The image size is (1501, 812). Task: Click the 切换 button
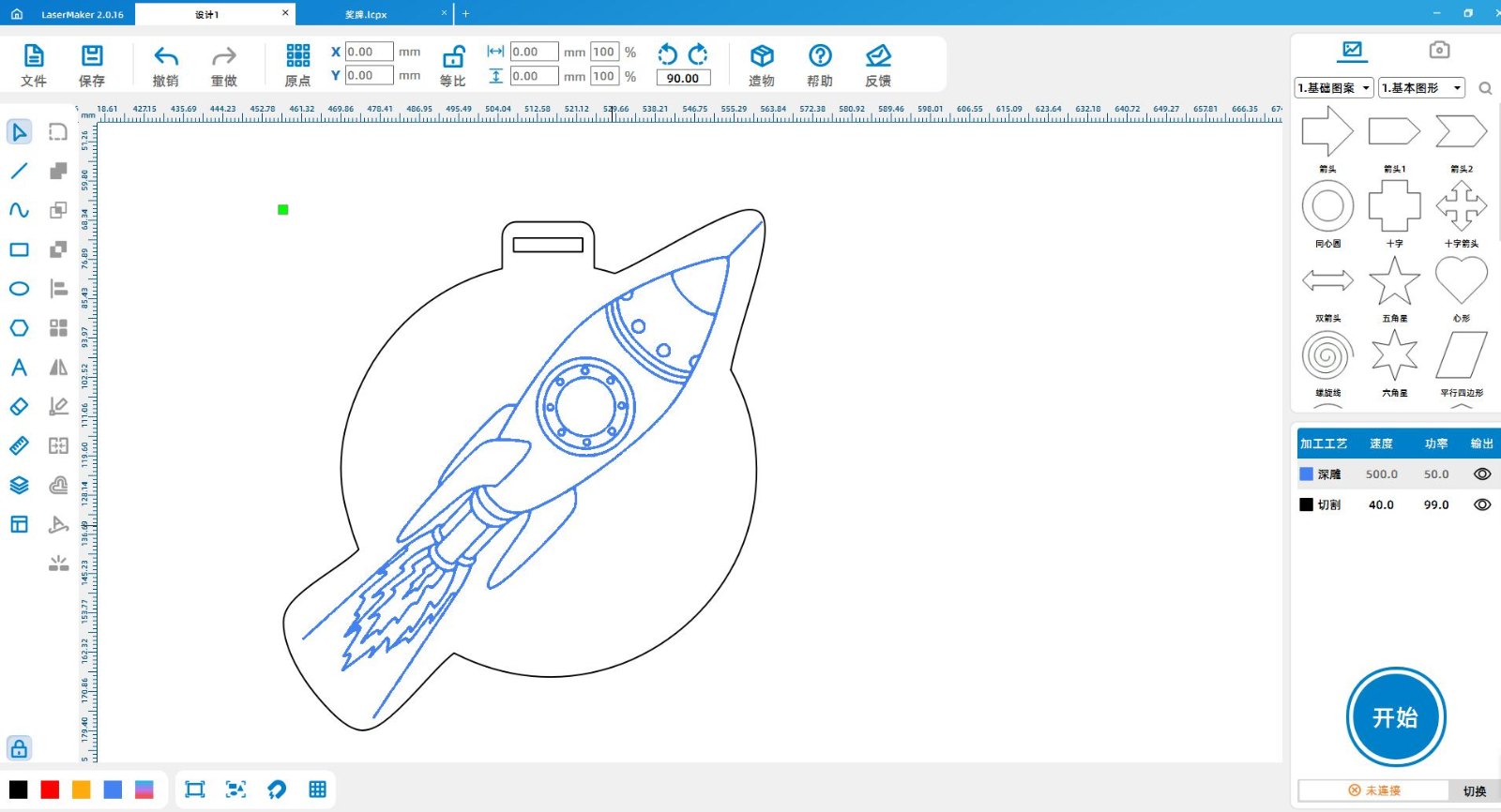[1474, 790]
